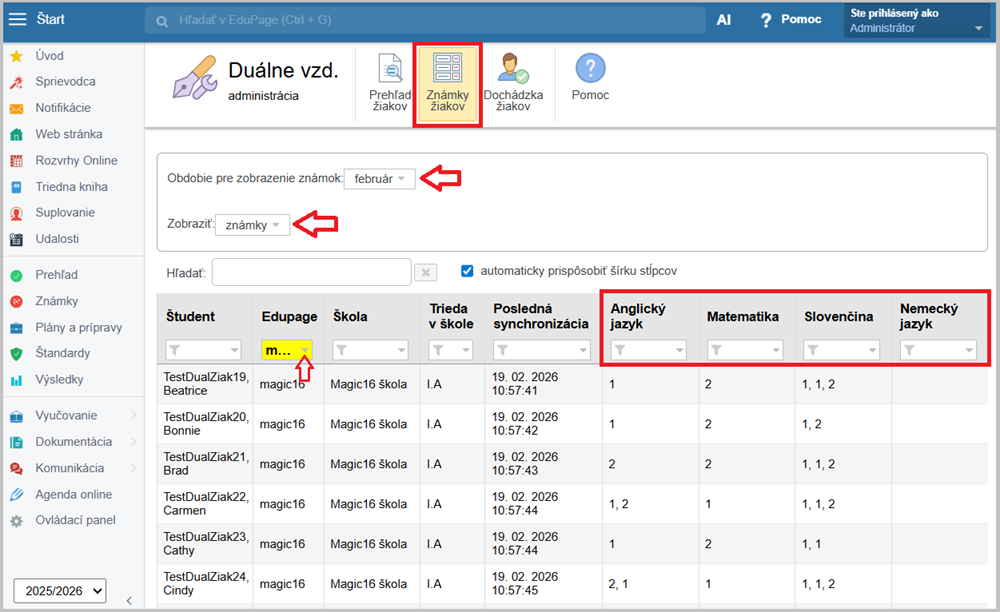The height and width of the screenshot is (612, 1000).
Task: Open the Zobraziť známky dropdown
Action: click(252, 225)
